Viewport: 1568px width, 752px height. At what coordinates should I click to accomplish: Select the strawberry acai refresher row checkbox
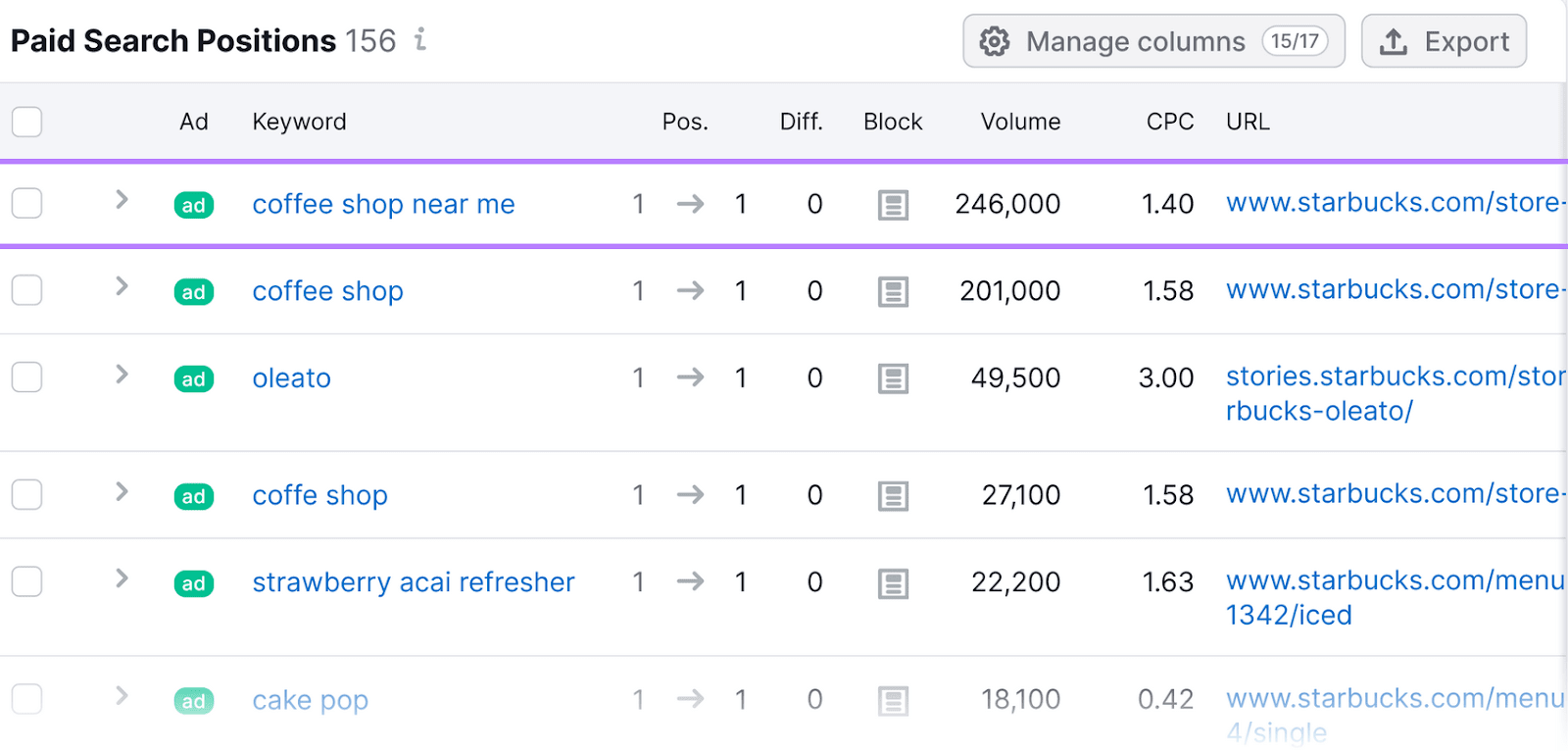pos(27,582)
